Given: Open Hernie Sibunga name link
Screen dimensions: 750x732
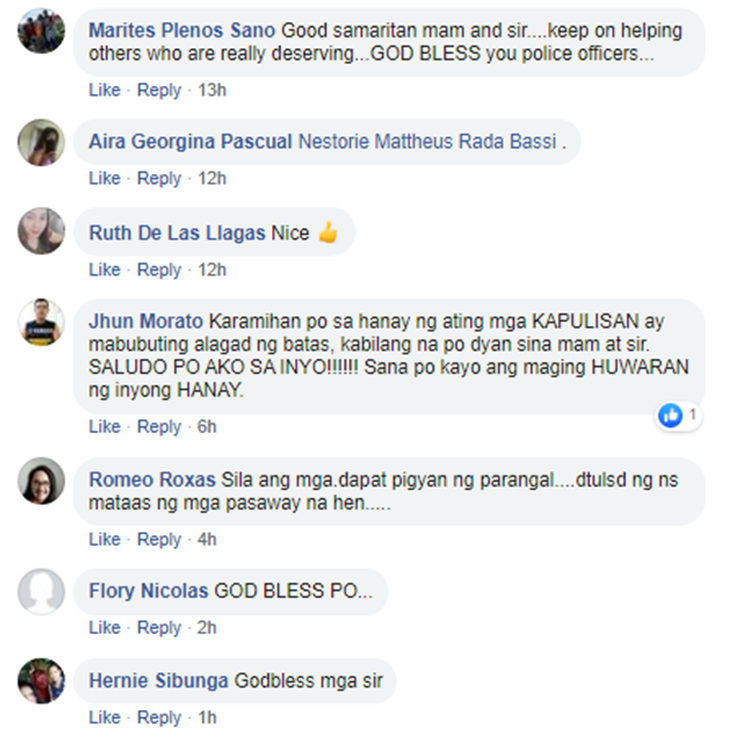Looking at the screenshot, I should (159, 681).
